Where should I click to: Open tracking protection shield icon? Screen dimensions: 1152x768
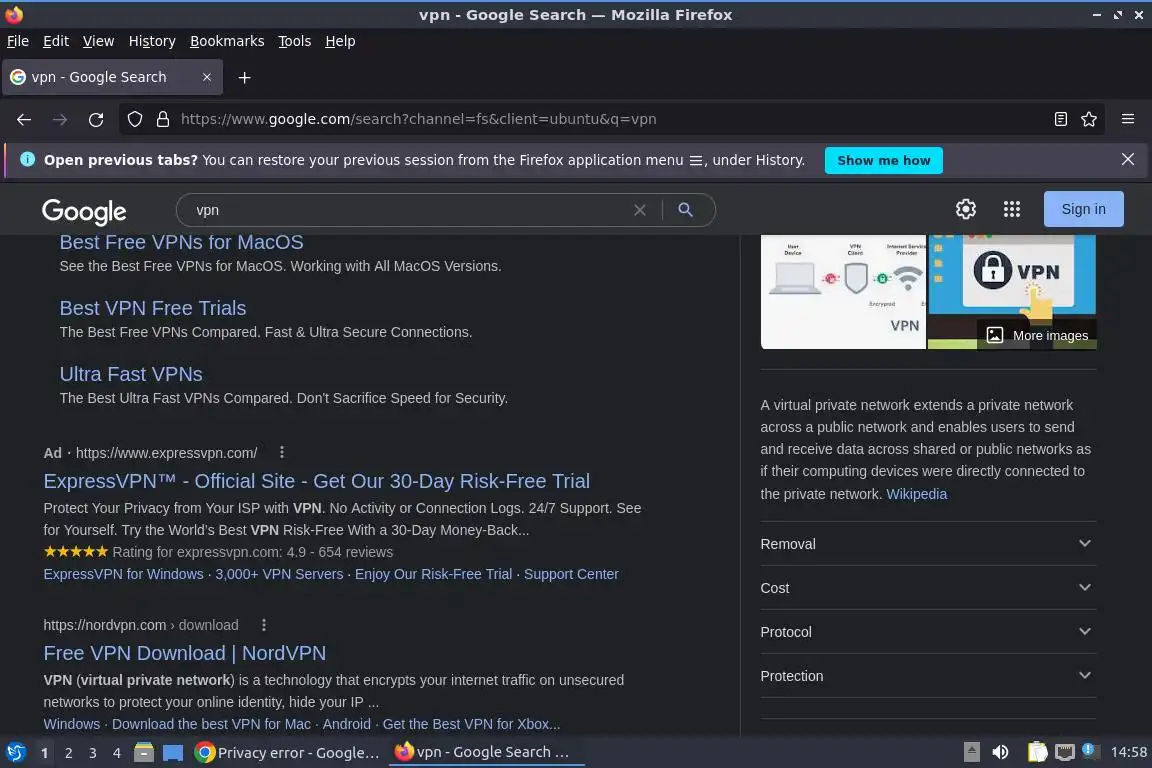coord(134,119)
